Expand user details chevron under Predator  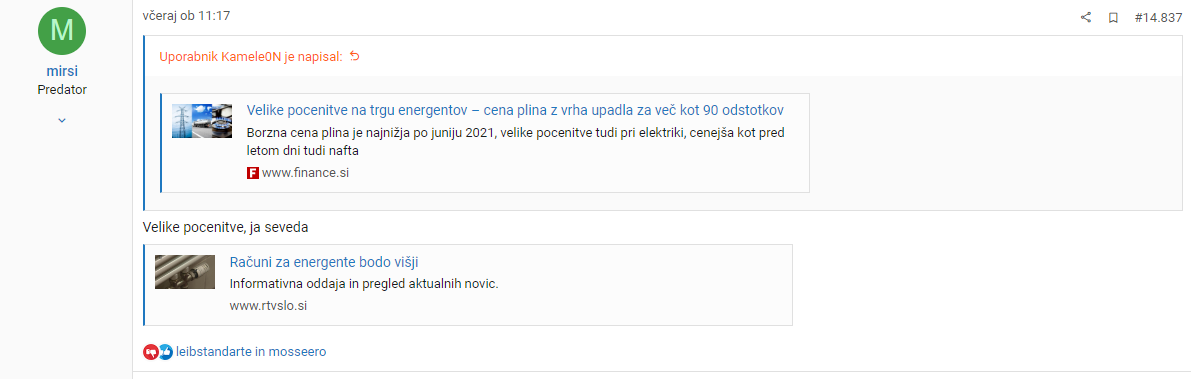(62, 120)
